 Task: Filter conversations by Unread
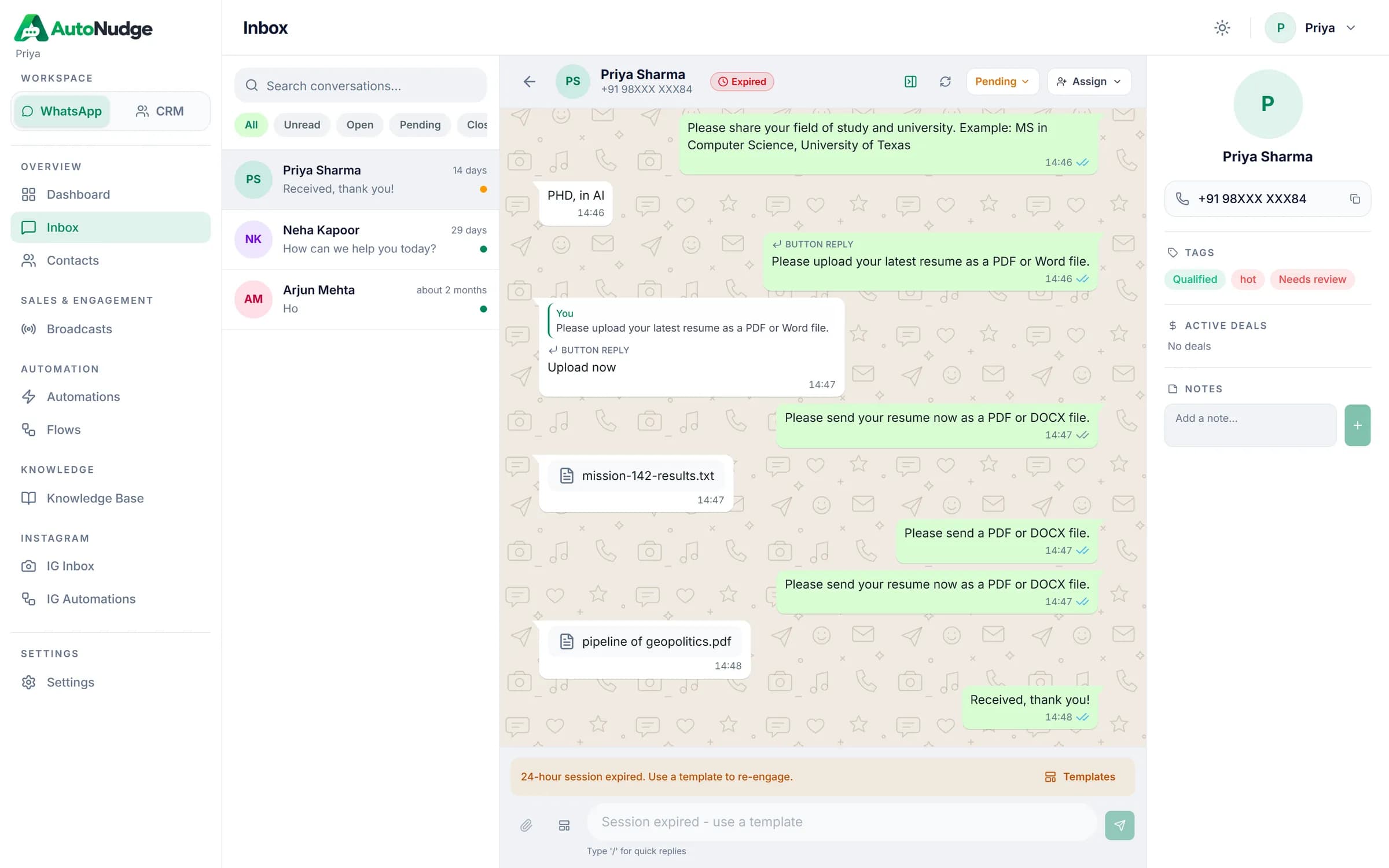tap(302, 125)
